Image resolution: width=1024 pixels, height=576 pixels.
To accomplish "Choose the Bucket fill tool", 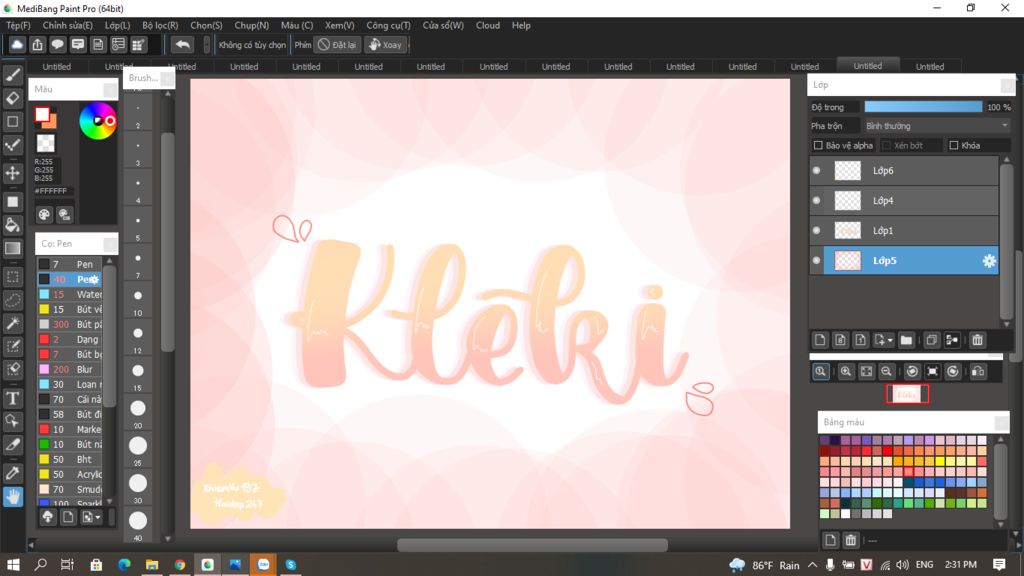I will coord(12,225).
